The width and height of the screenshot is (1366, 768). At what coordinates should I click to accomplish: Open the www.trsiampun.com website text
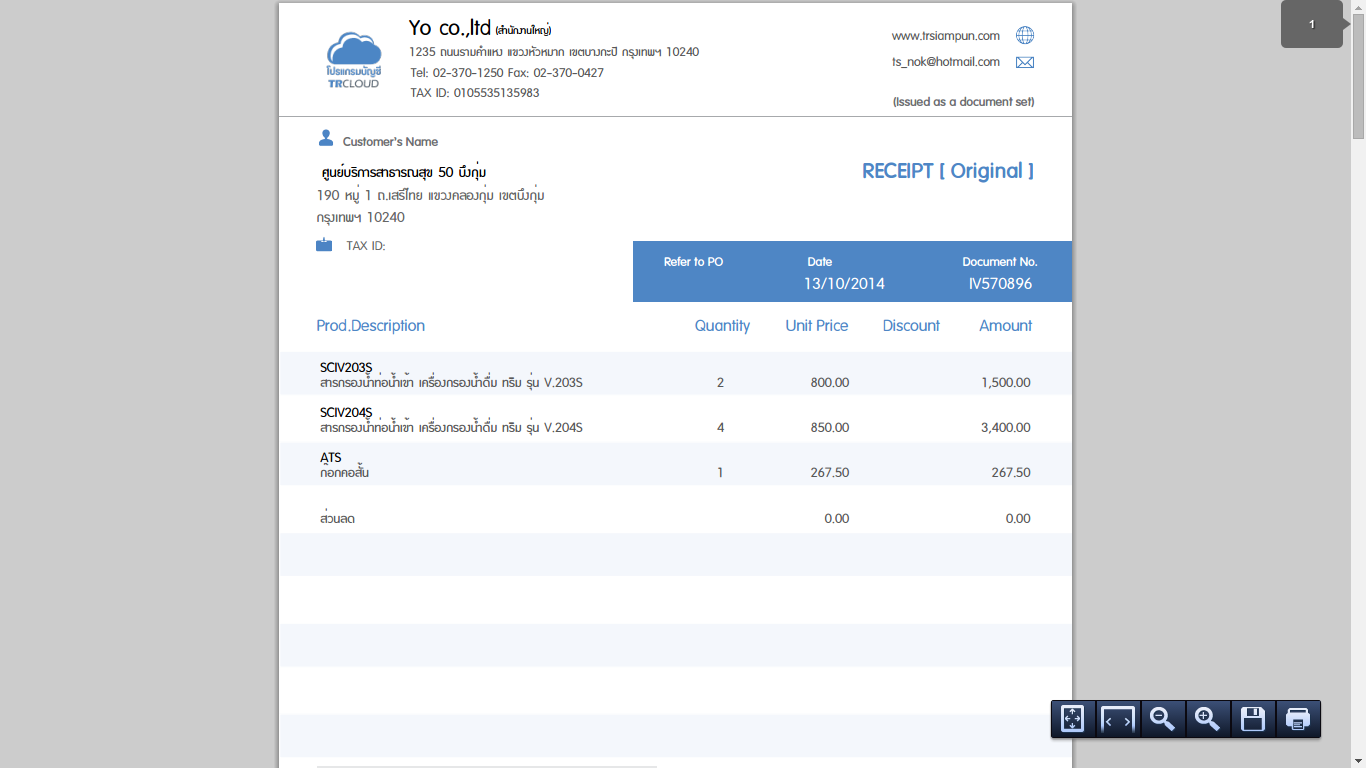(946, 36)
